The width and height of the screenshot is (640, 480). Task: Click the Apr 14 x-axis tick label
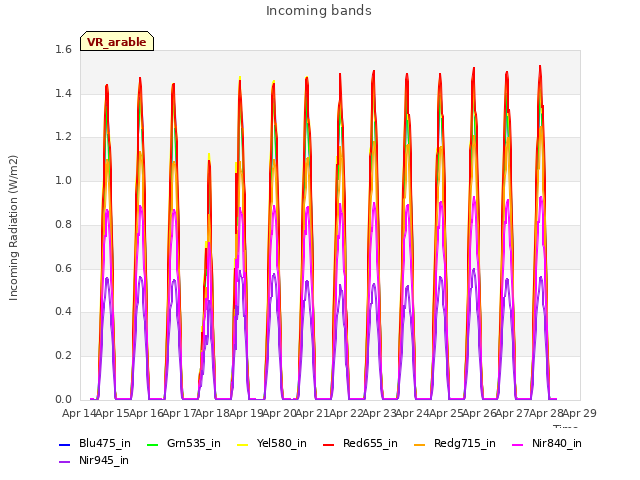79,413
